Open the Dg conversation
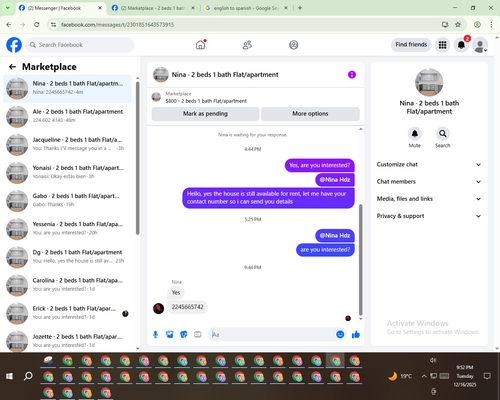This screenshot has width=500, height=400. coord(67,257)
